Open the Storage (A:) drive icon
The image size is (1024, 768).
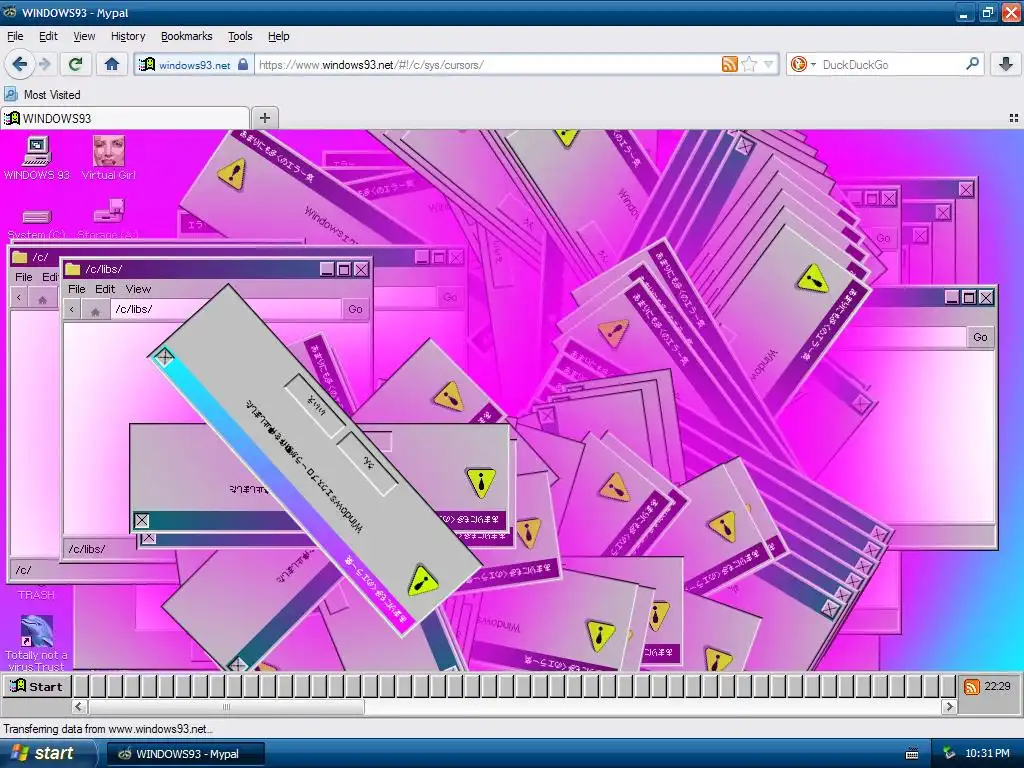[108, 221]
